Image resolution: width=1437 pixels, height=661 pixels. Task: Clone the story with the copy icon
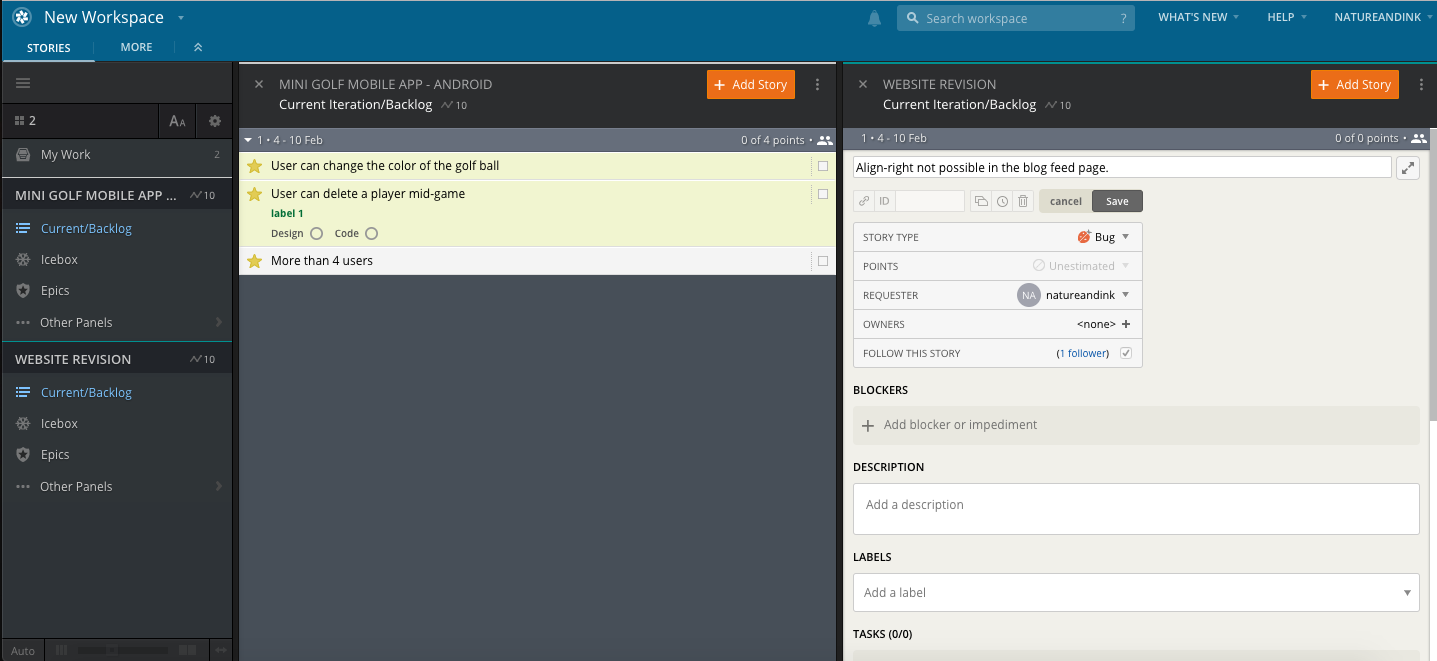981,201
